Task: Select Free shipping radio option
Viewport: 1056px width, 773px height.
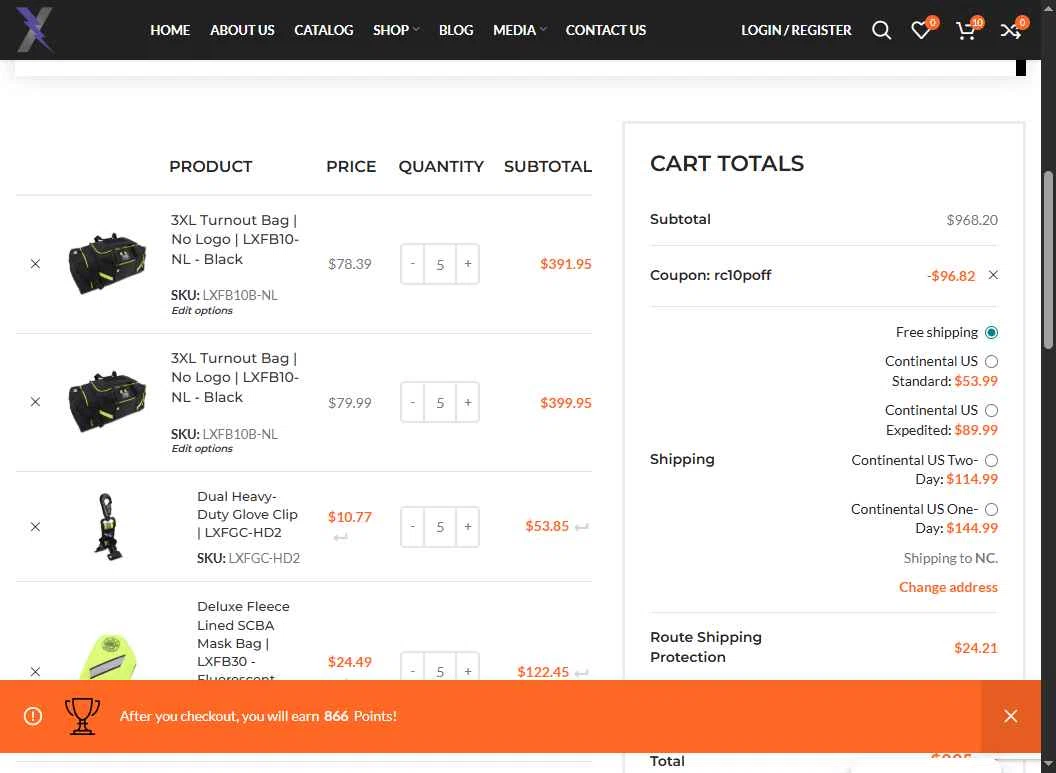Action: point(991,333)
